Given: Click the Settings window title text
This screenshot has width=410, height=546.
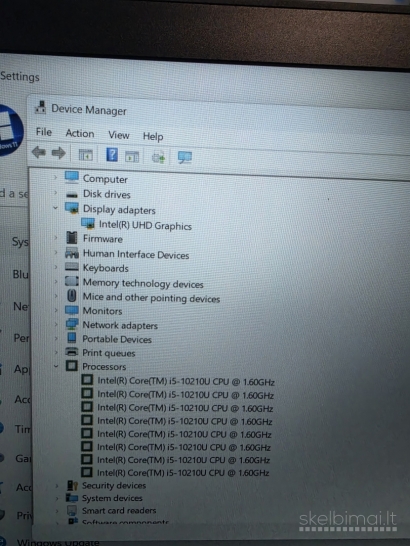Looking at the screenshot, I should pos(20,77).
